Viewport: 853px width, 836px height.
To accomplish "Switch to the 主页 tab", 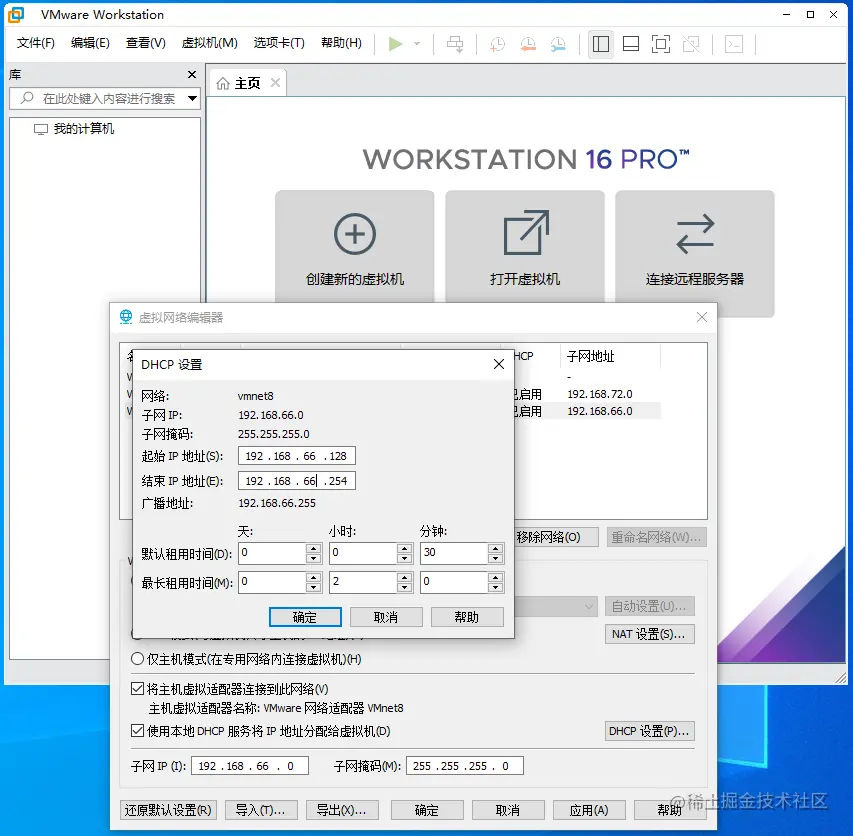I will (x=246, y=83).
